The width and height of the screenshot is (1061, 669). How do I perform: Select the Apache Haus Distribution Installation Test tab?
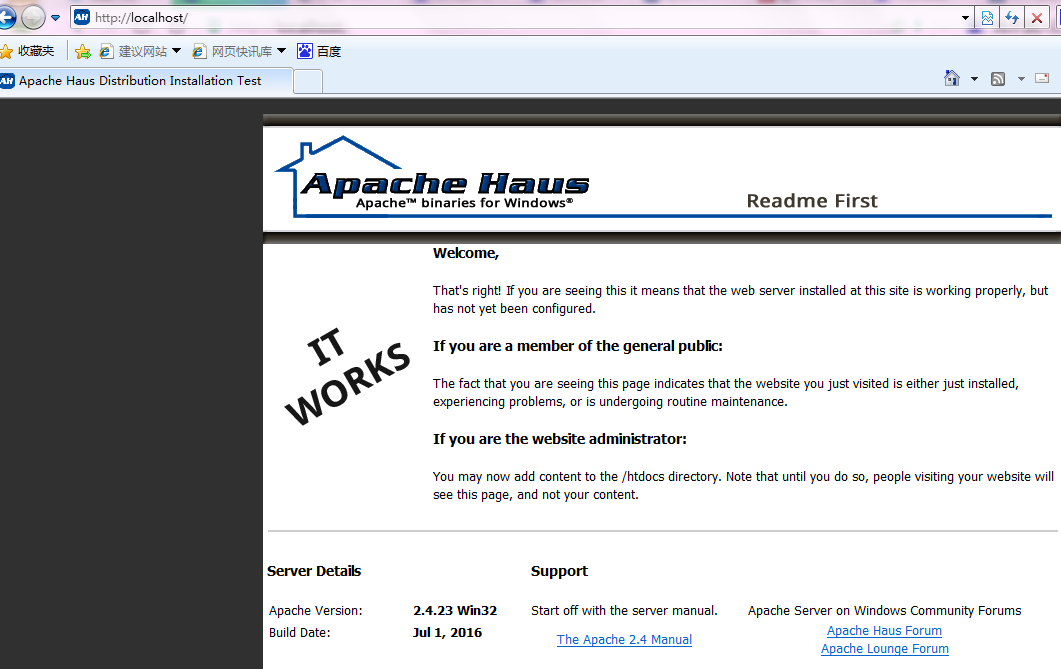(146, 80)
